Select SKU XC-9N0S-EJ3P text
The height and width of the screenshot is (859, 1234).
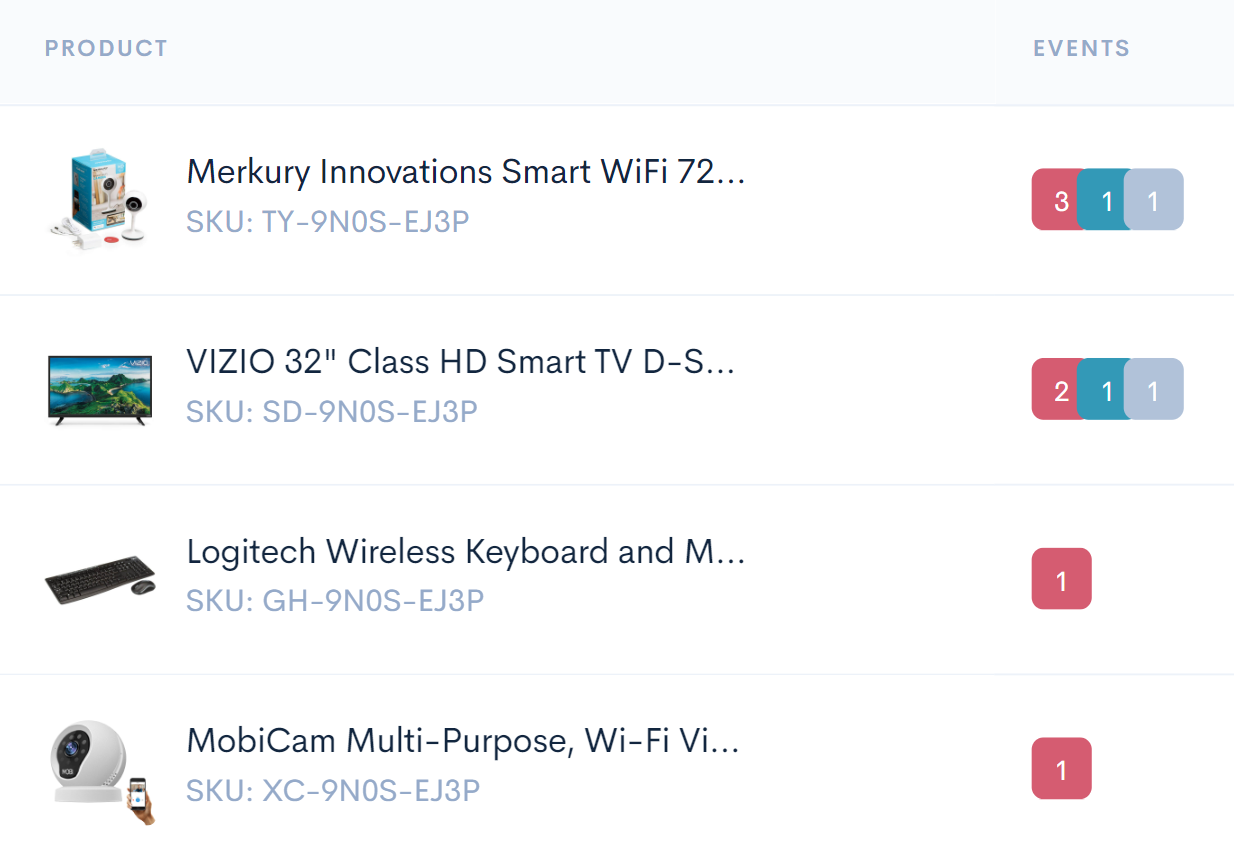(x=333, y=791)
